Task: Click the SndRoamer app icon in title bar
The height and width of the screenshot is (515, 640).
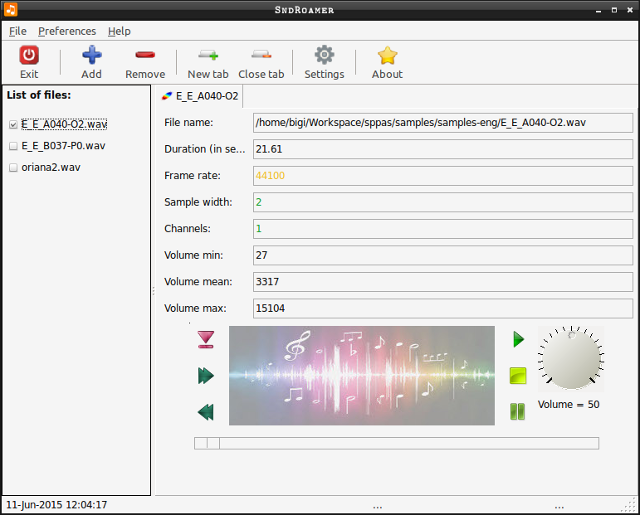Action: [10, 10]
